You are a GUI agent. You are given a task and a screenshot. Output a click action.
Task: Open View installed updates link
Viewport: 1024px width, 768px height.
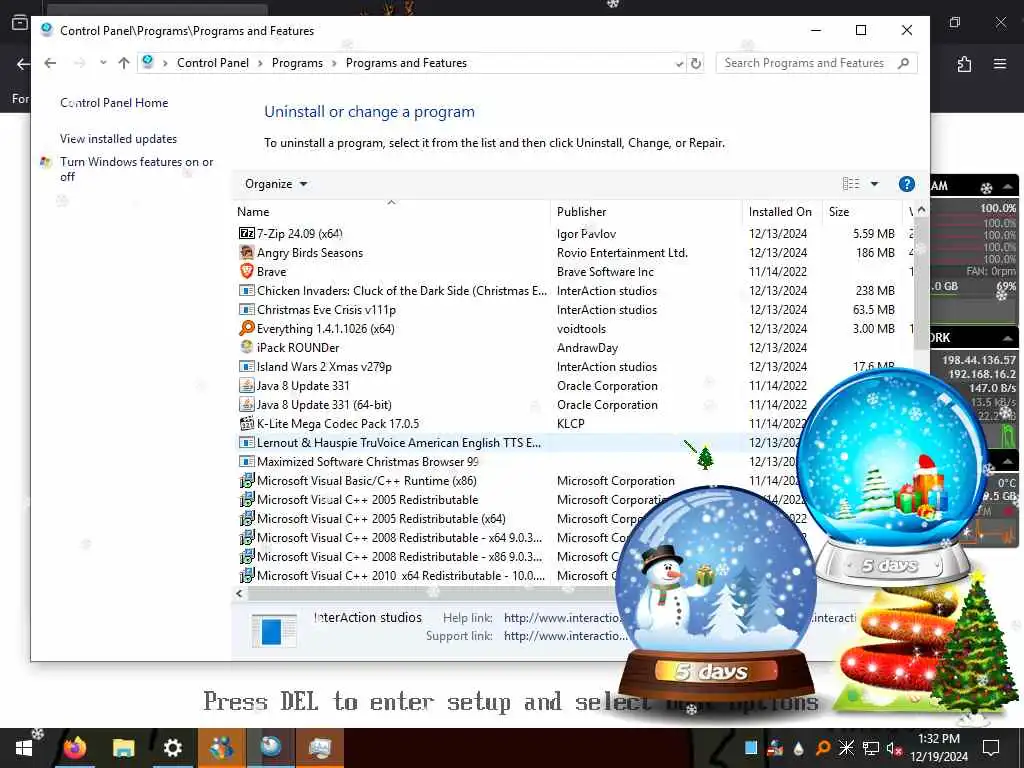click(x=118, y=138)
